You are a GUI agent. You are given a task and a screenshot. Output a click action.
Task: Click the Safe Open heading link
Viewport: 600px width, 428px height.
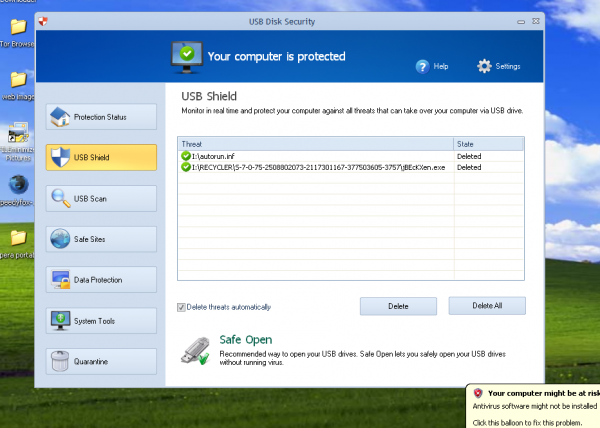click(246, 340)
